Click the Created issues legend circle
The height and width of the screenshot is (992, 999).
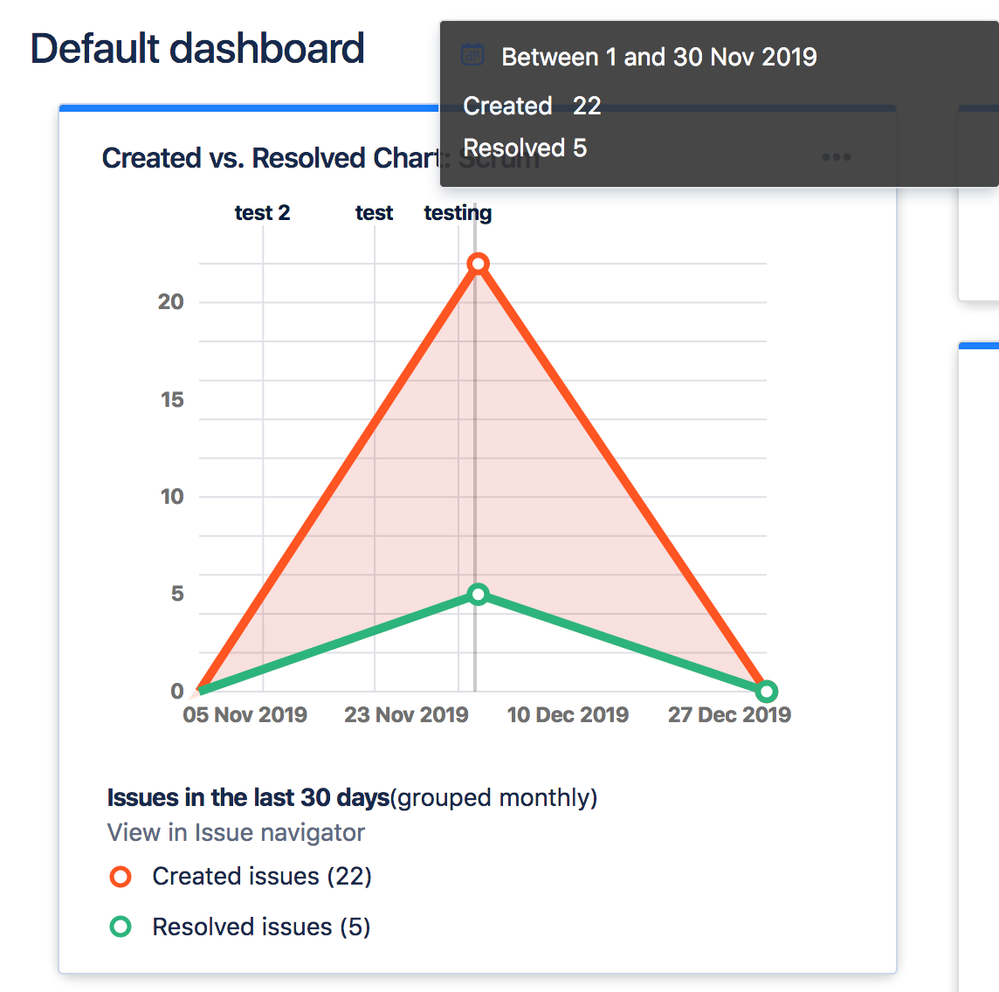123,876
